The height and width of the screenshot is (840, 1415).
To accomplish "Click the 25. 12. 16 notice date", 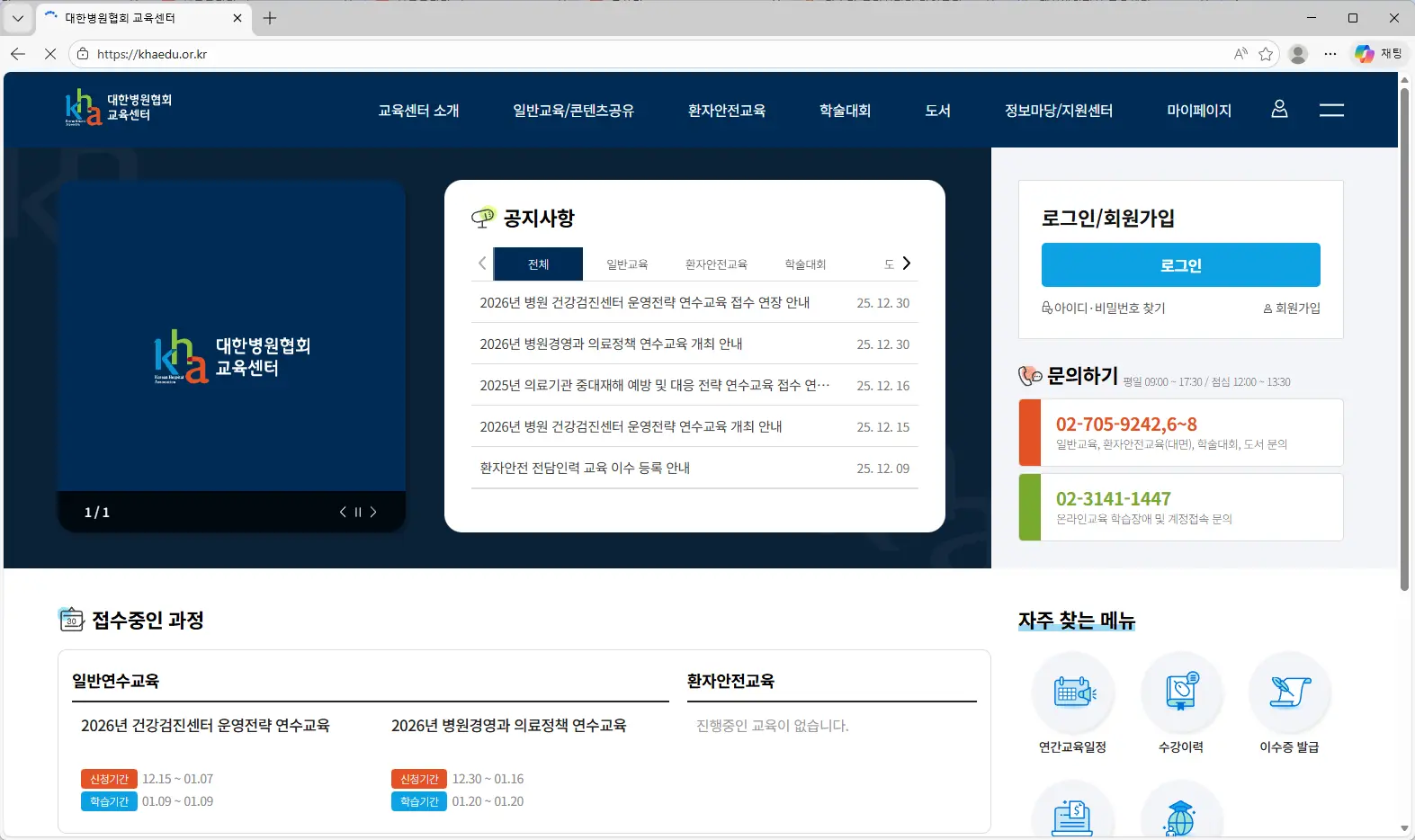I will pos(882,385).
